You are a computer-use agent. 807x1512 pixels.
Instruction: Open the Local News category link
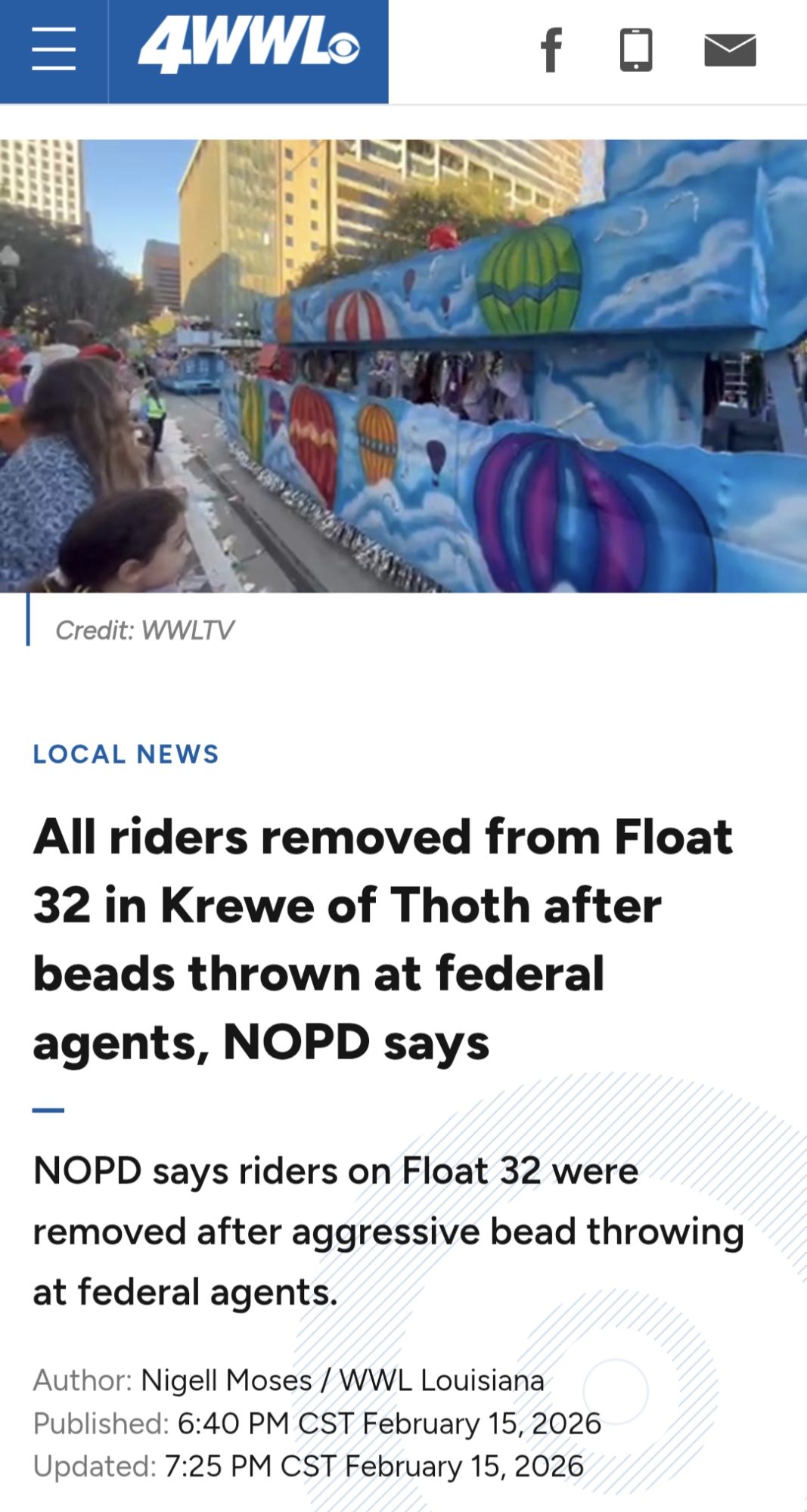[126, 754]
